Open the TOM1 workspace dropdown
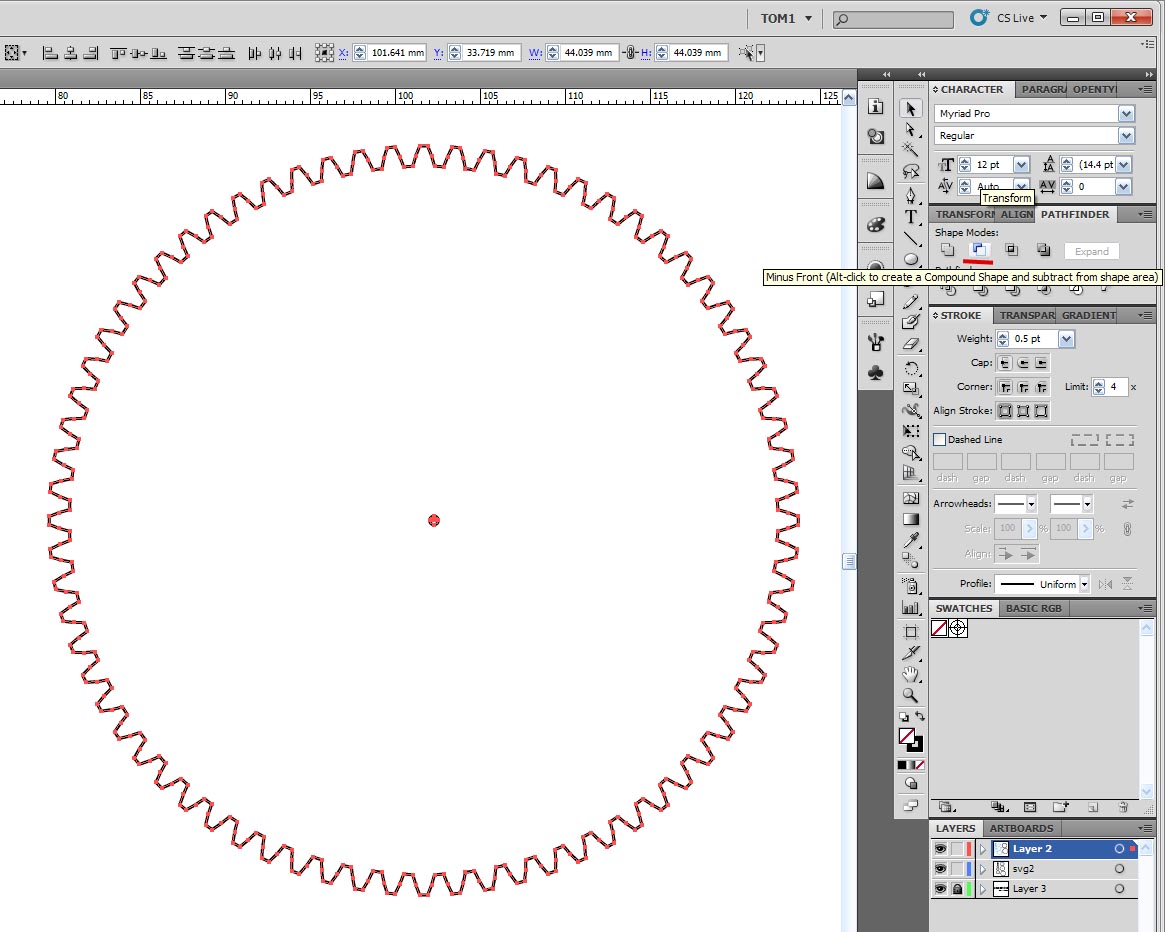 786,19
